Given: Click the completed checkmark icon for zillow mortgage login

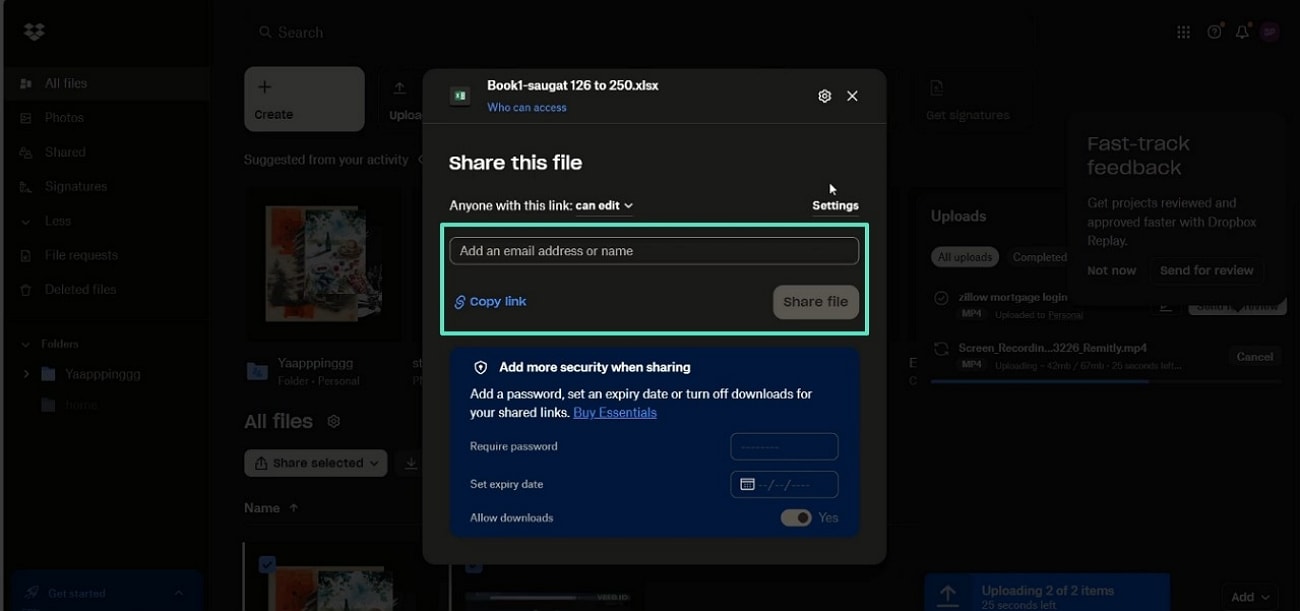Looking at the screenshot, I should pyautogui.click(x=941, y=298).
